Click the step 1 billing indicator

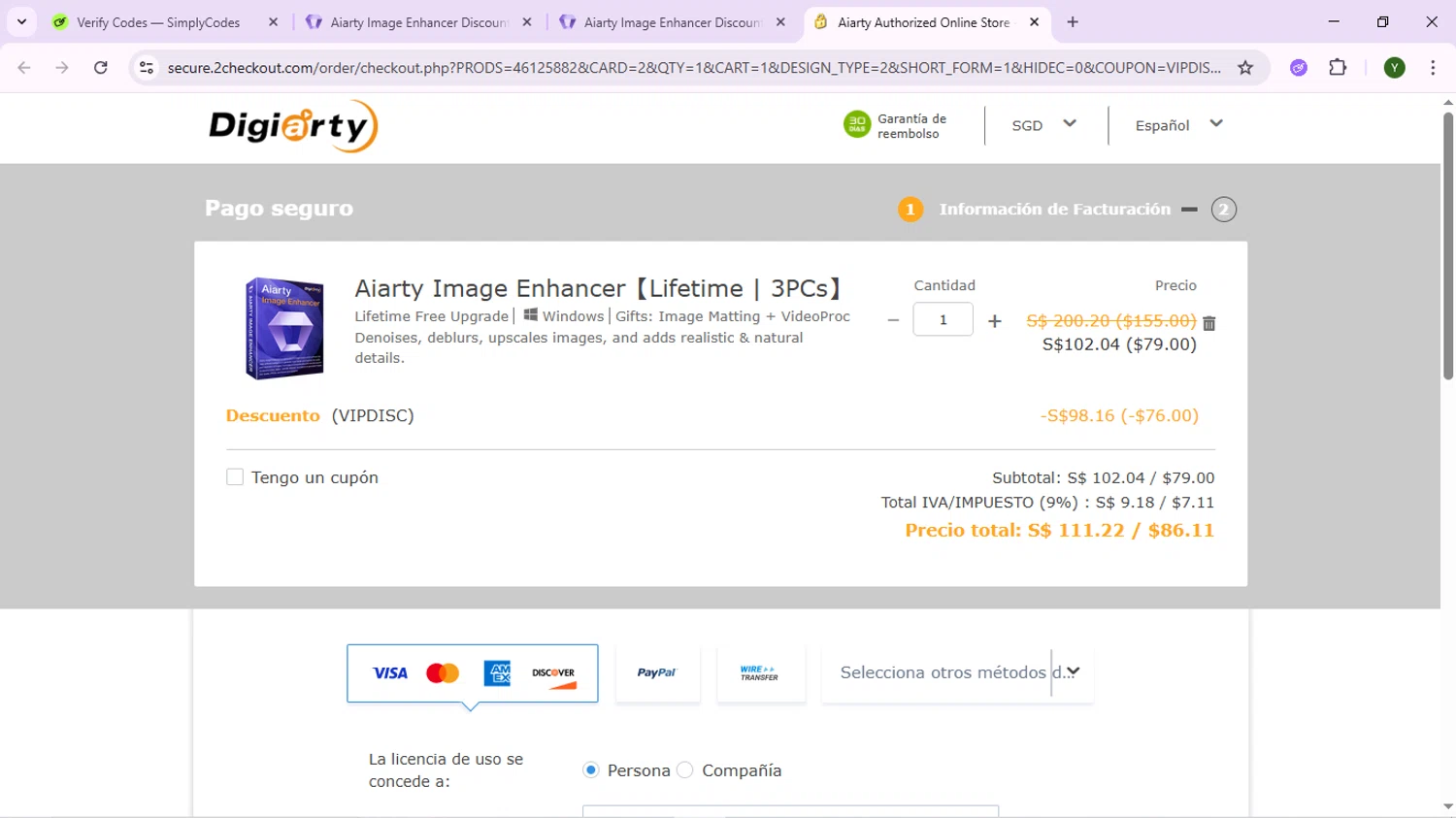point(910,210)
